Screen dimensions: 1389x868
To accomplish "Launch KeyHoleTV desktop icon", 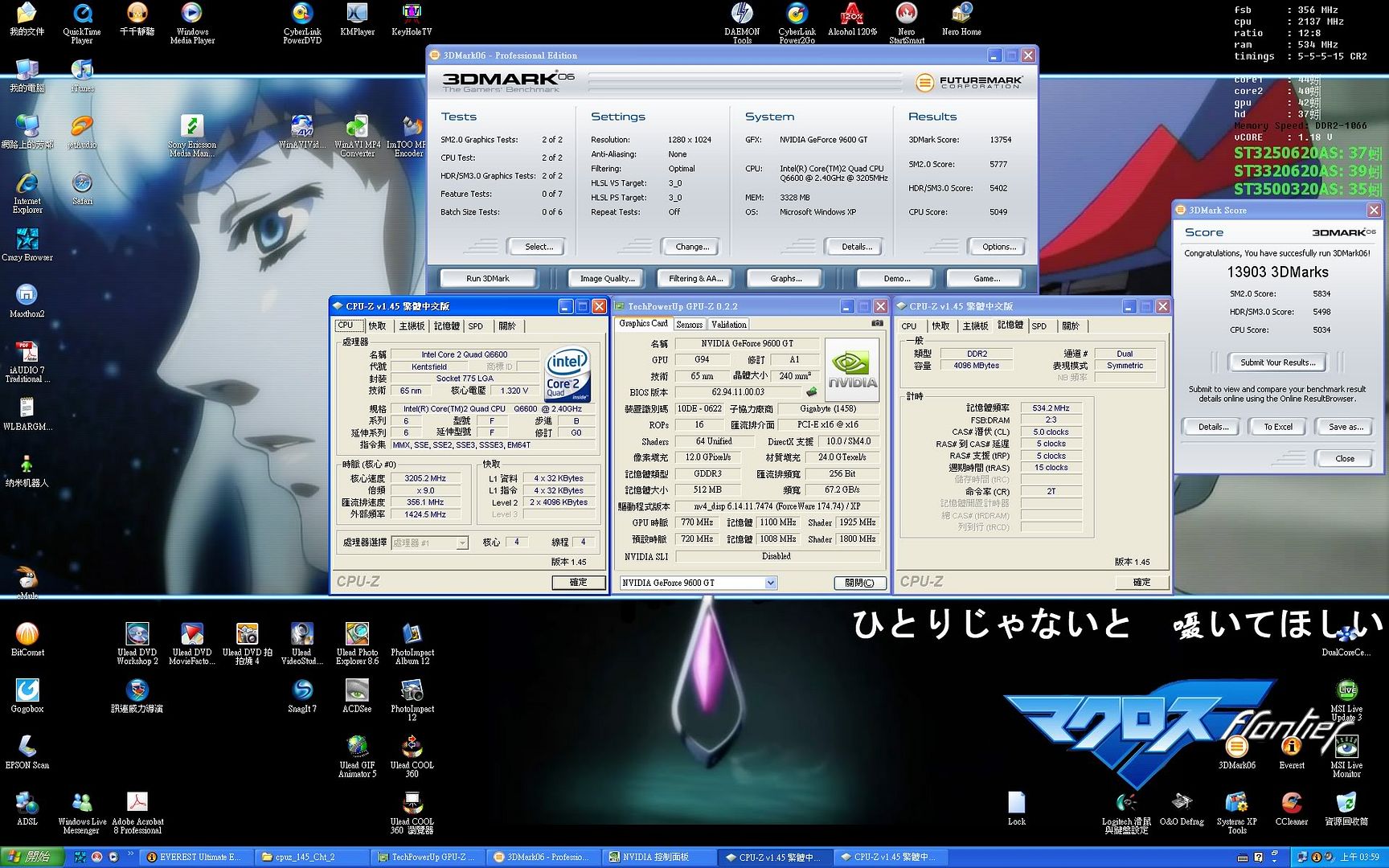I will point(412,19).
